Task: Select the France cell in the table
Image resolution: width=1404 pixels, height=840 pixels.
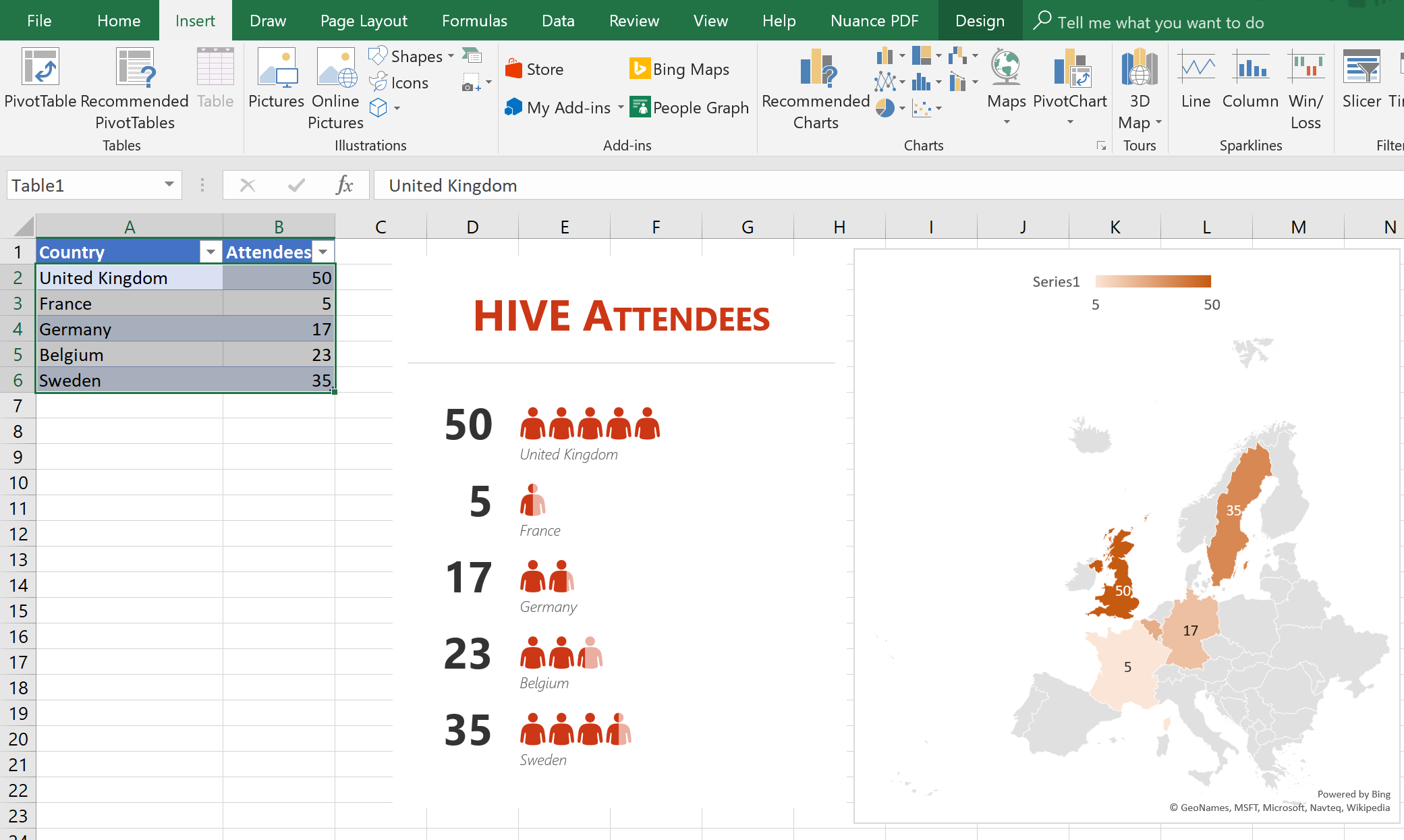Action: (129, 304)
